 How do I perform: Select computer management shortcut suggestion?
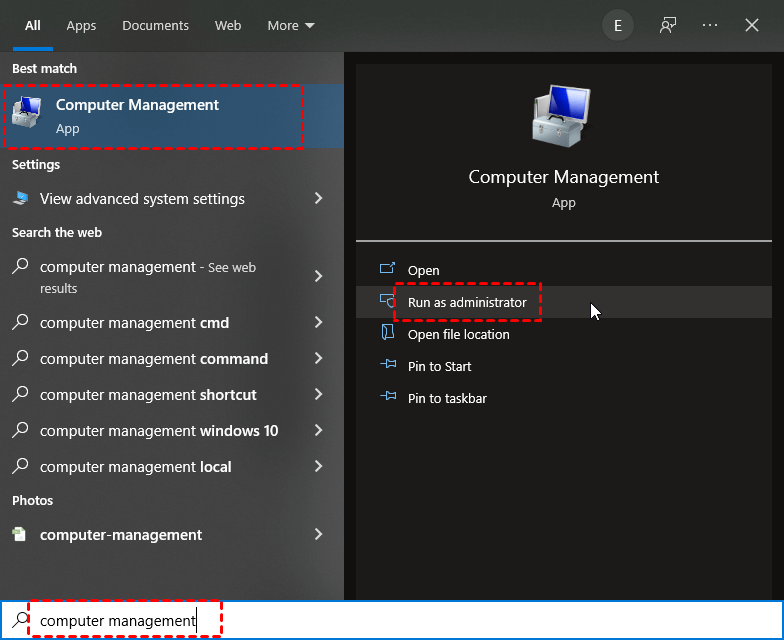(x=172, y=394)
